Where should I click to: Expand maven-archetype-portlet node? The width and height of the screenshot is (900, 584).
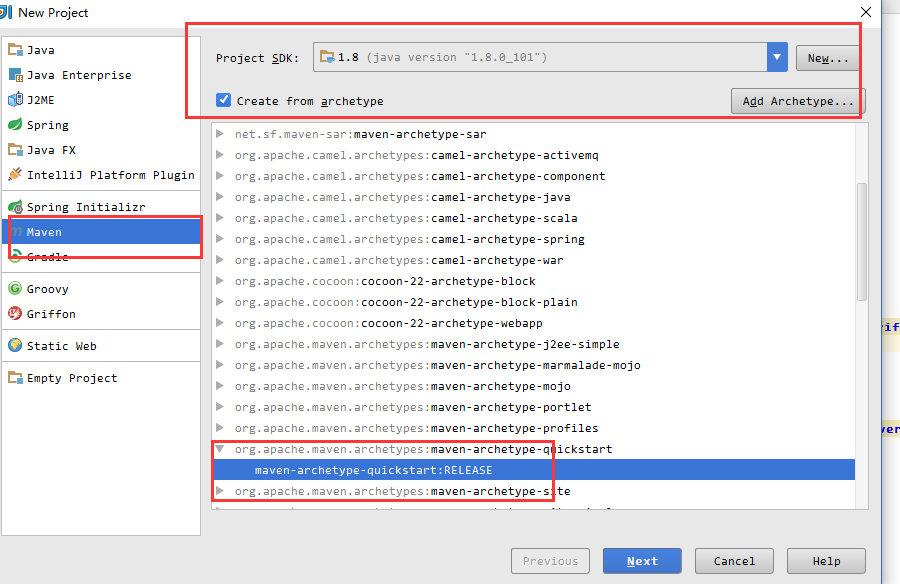(x=220, y=407)
